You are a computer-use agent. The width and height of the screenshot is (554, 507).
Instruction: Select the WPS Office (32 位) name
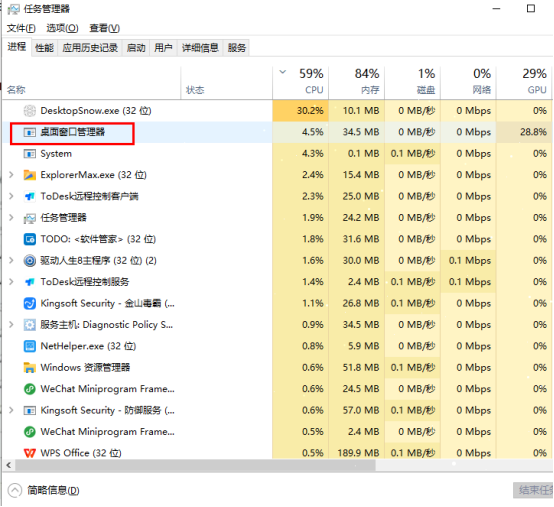81,453
